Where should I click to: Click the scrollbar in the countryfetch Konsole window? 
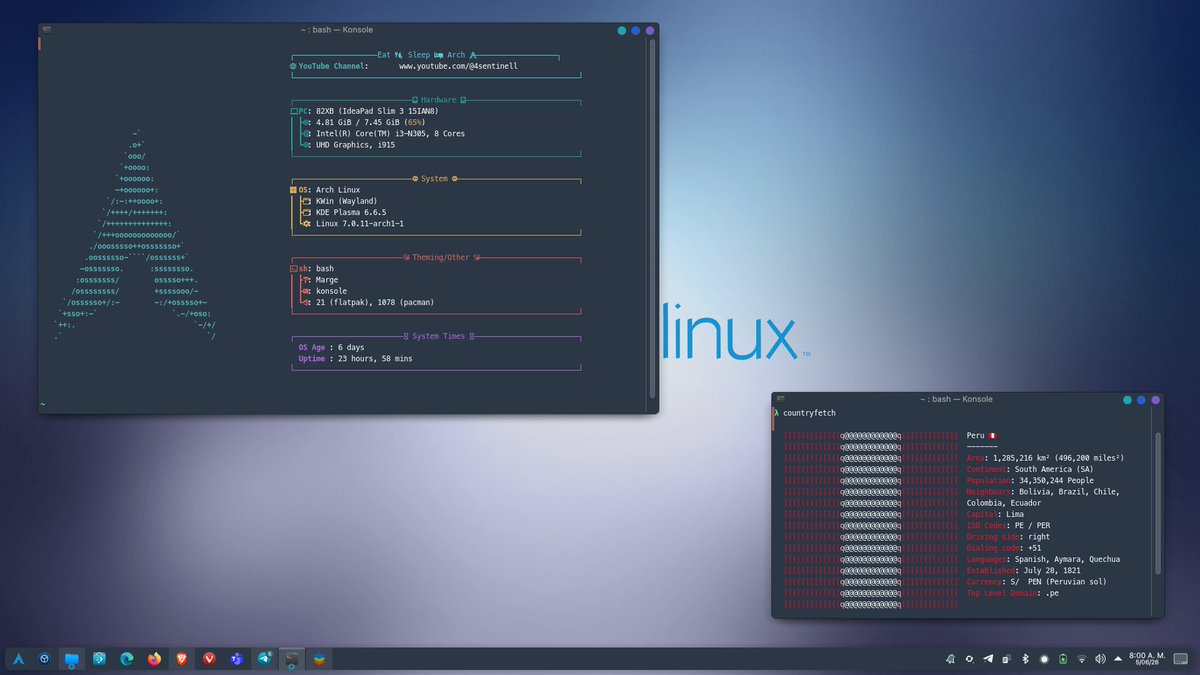pos(1158,503)
